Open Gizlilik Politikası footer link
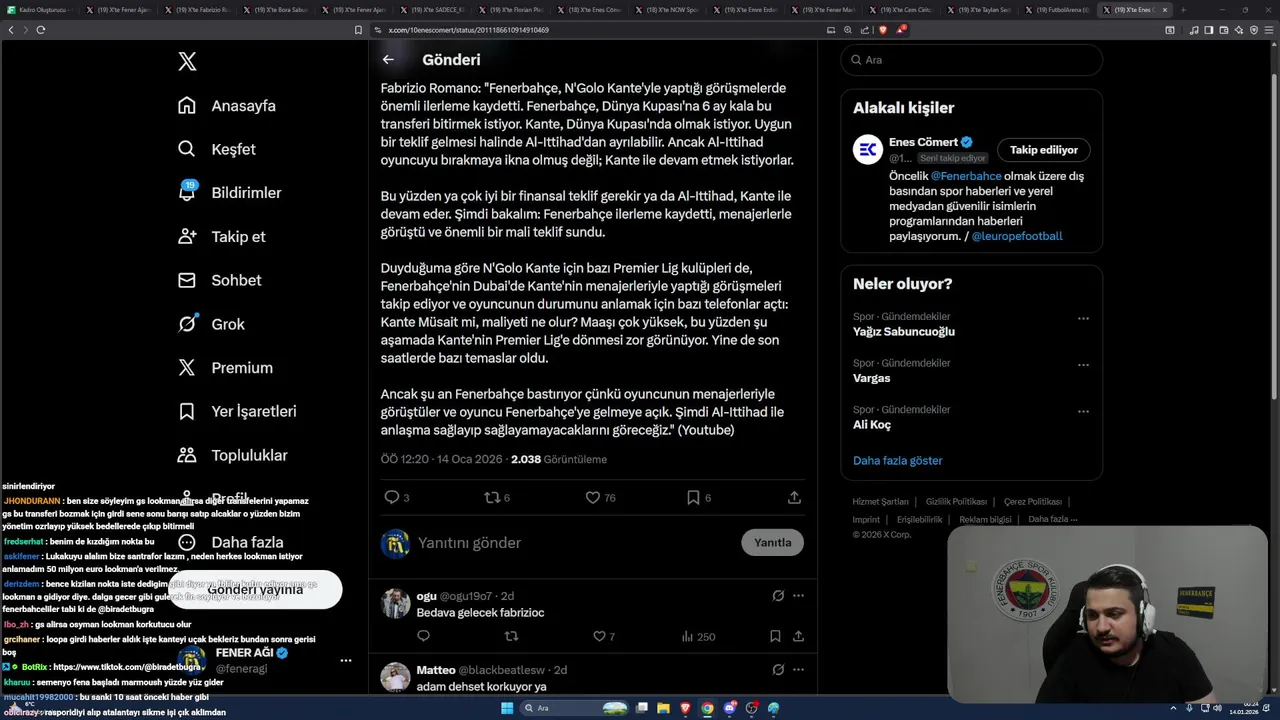Viewport: 1280px width, 720px height. tap(956, 502)
